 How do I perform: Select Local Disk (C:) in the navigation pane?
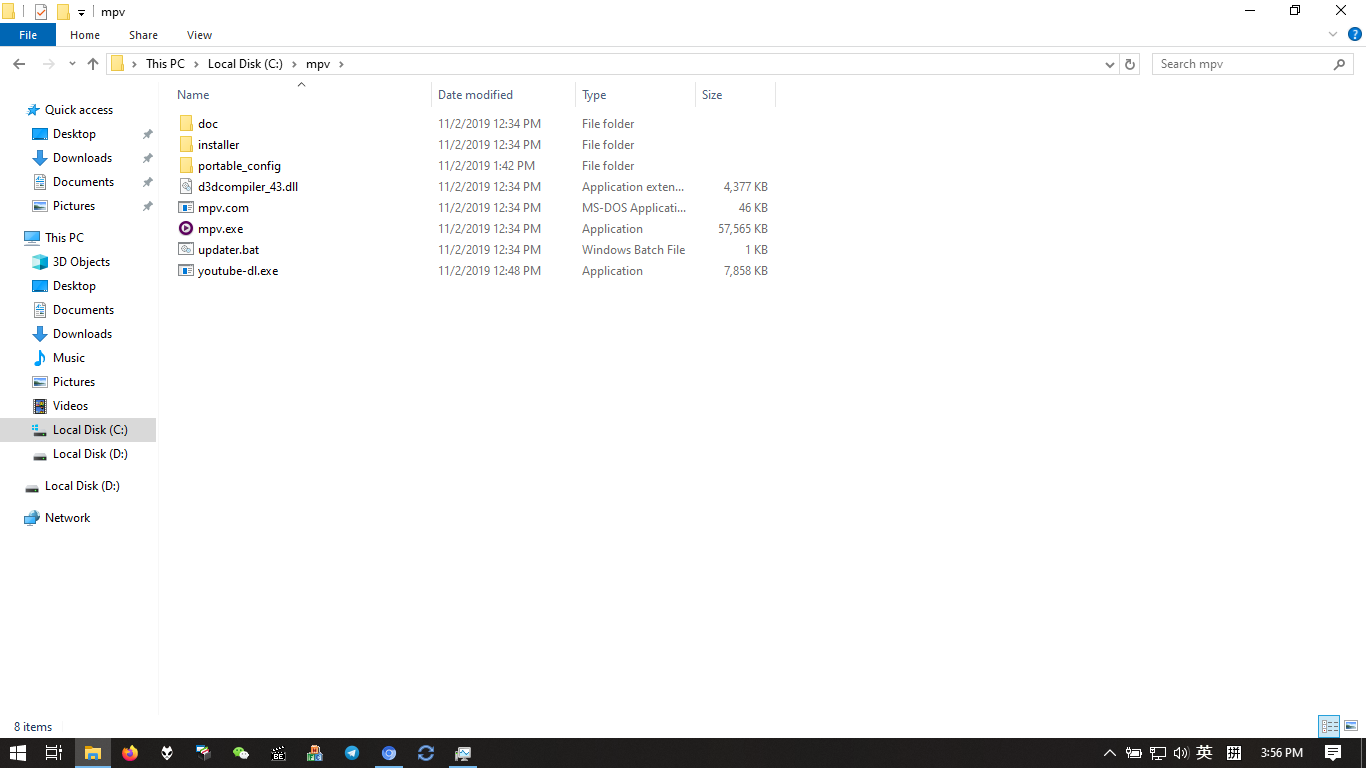pos(78,430)
